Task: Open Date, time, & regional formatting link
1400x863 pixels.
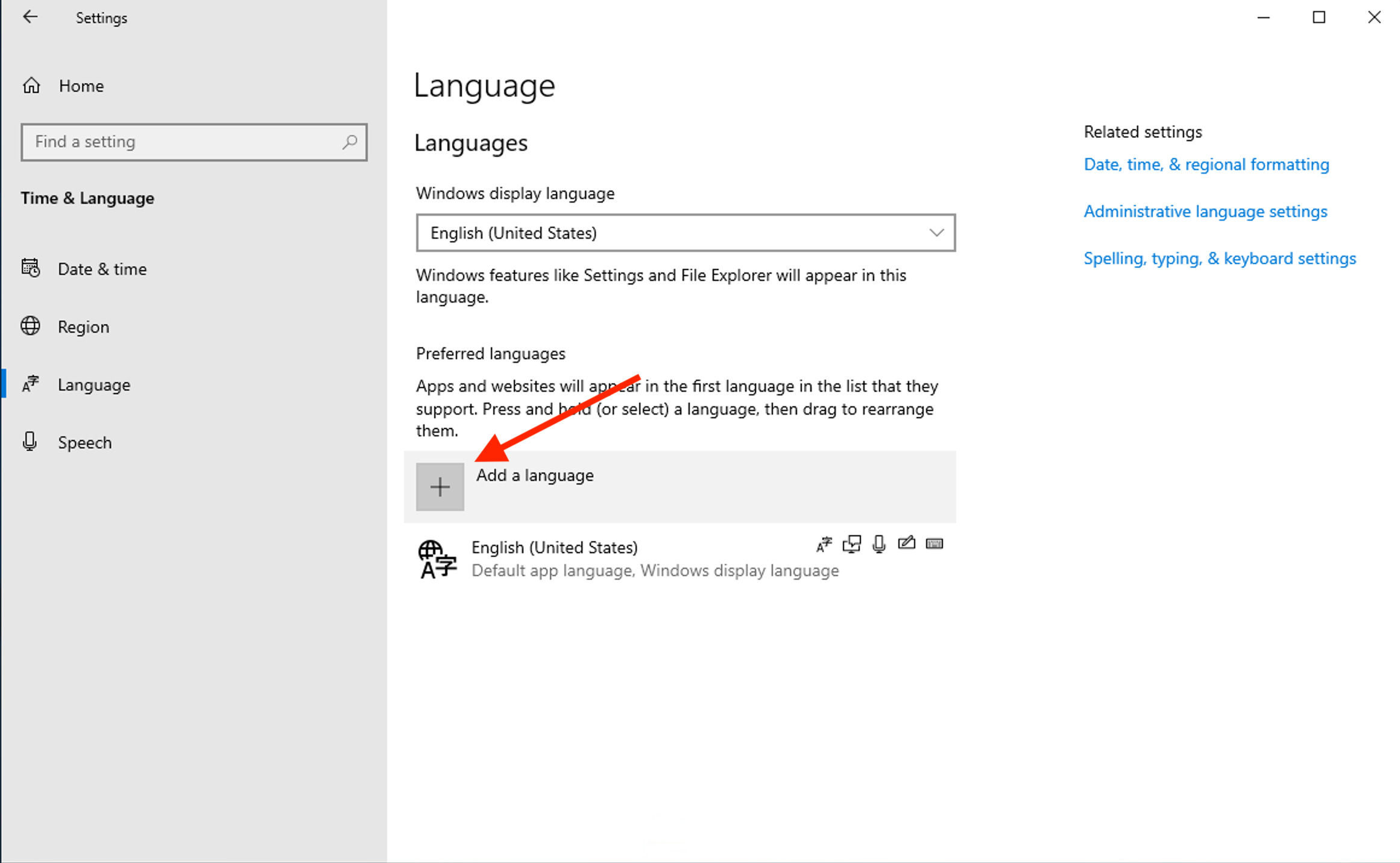Action: [1207, 164]
